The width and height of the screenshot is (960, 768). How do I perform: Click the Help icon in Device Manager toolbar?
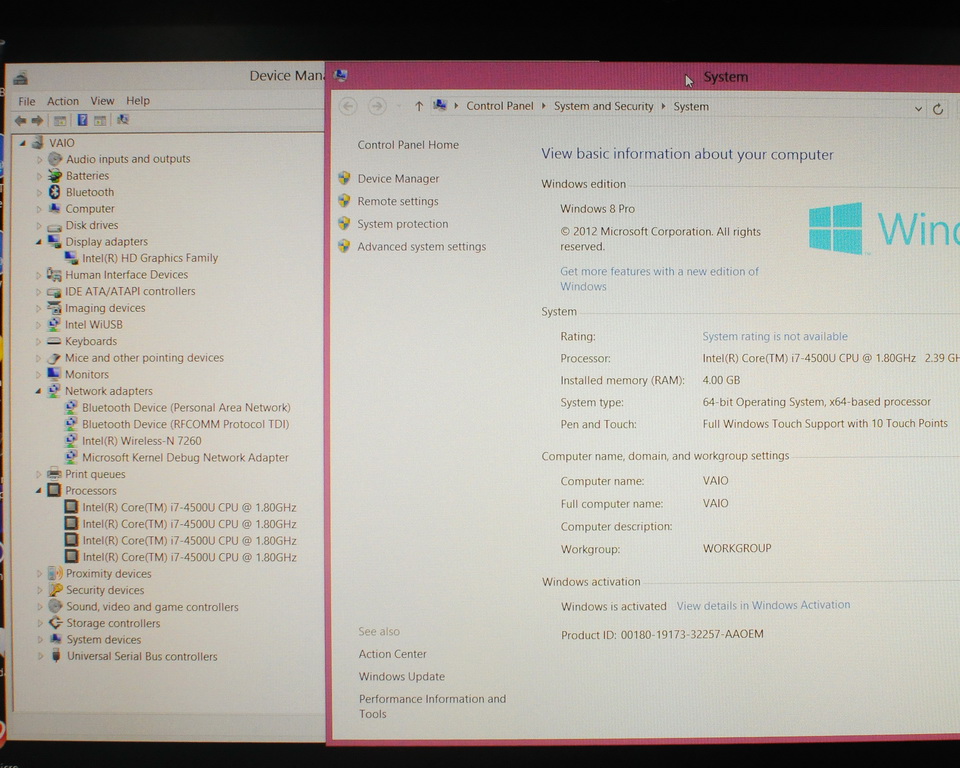tap(83, 120)
